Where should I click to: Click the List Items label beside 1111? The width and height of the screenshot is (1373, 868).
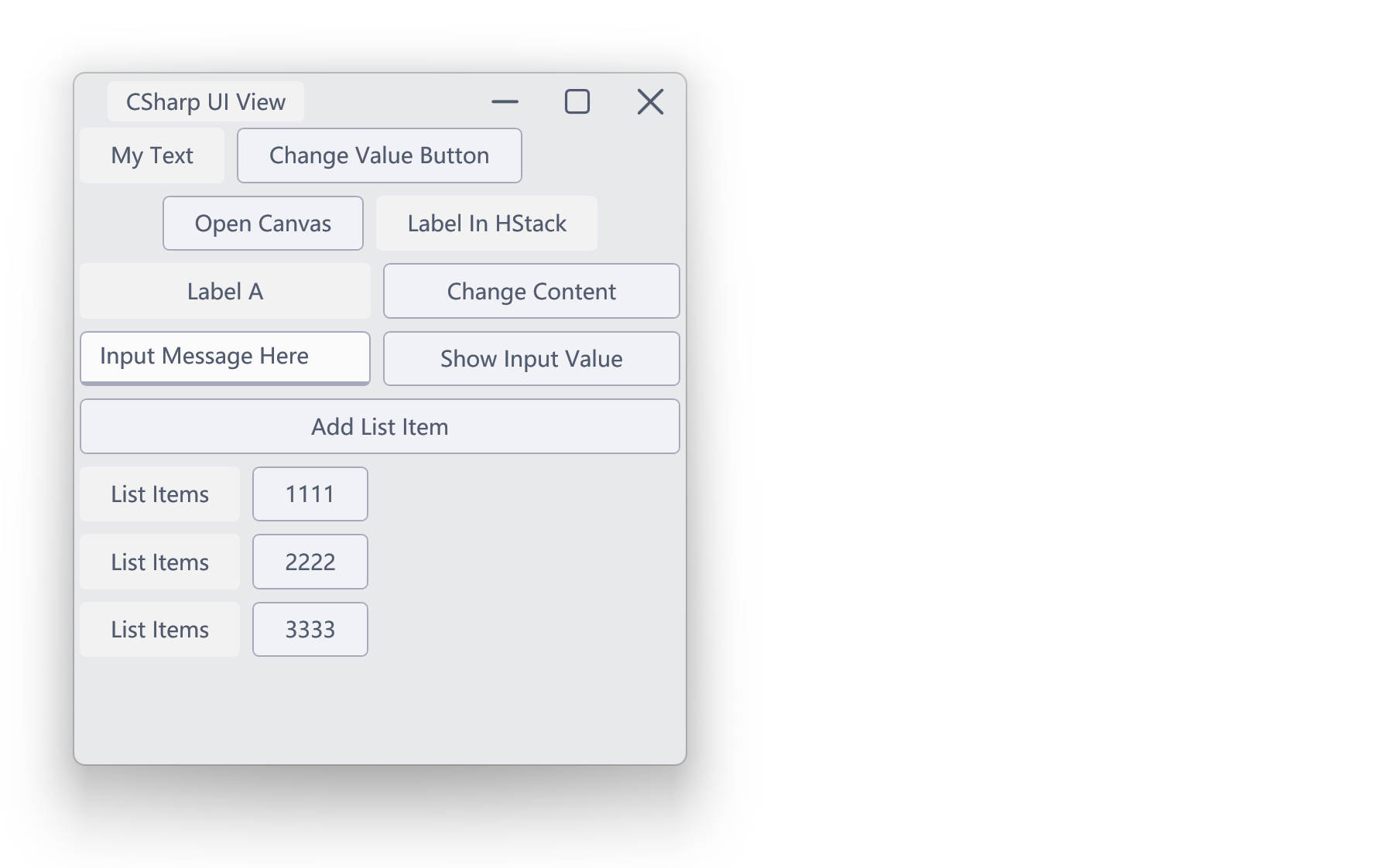pos(159,494)
